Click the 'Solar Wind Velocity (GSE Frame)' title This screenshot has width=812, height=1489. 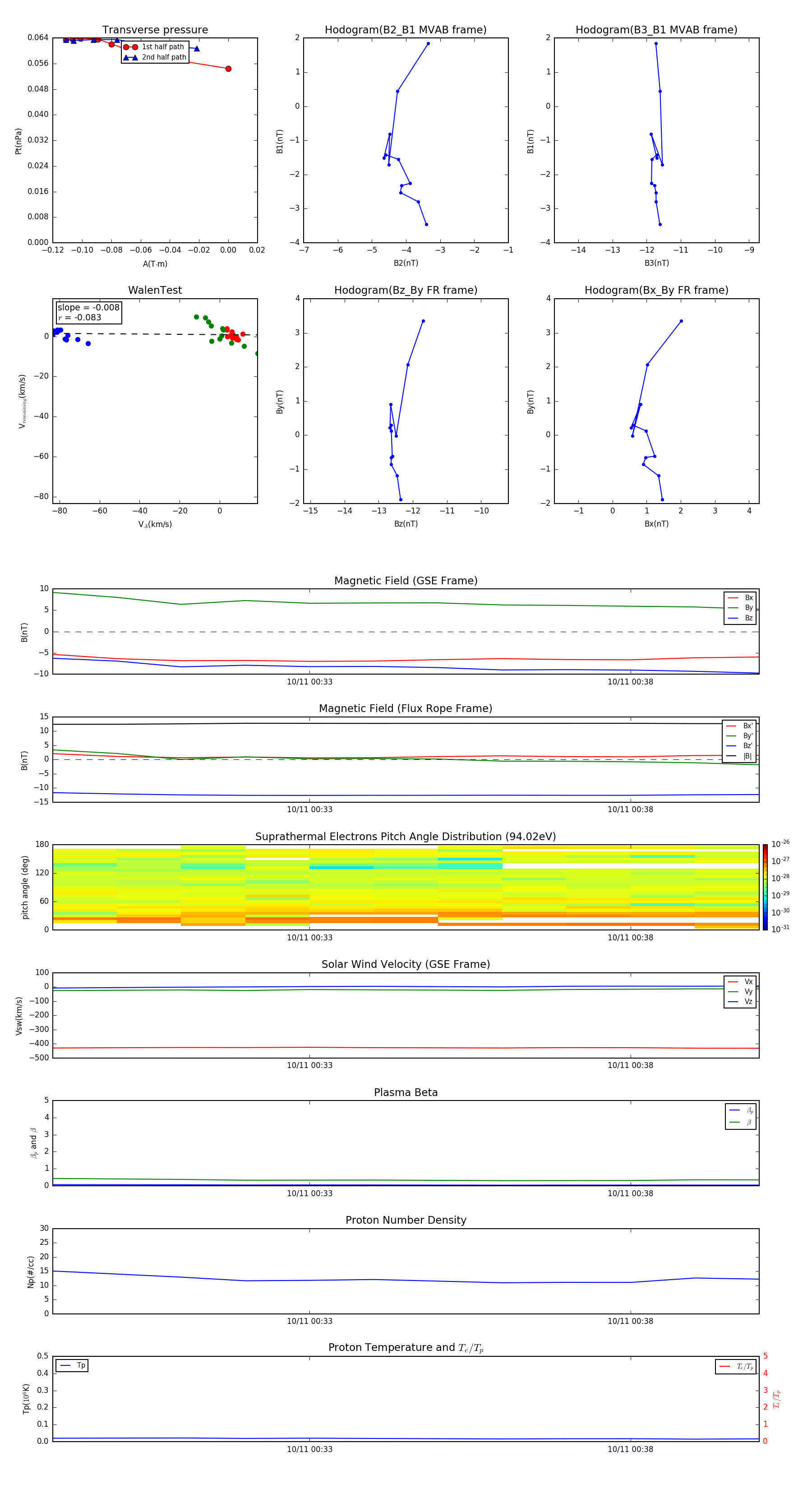[x=406, y=964]
